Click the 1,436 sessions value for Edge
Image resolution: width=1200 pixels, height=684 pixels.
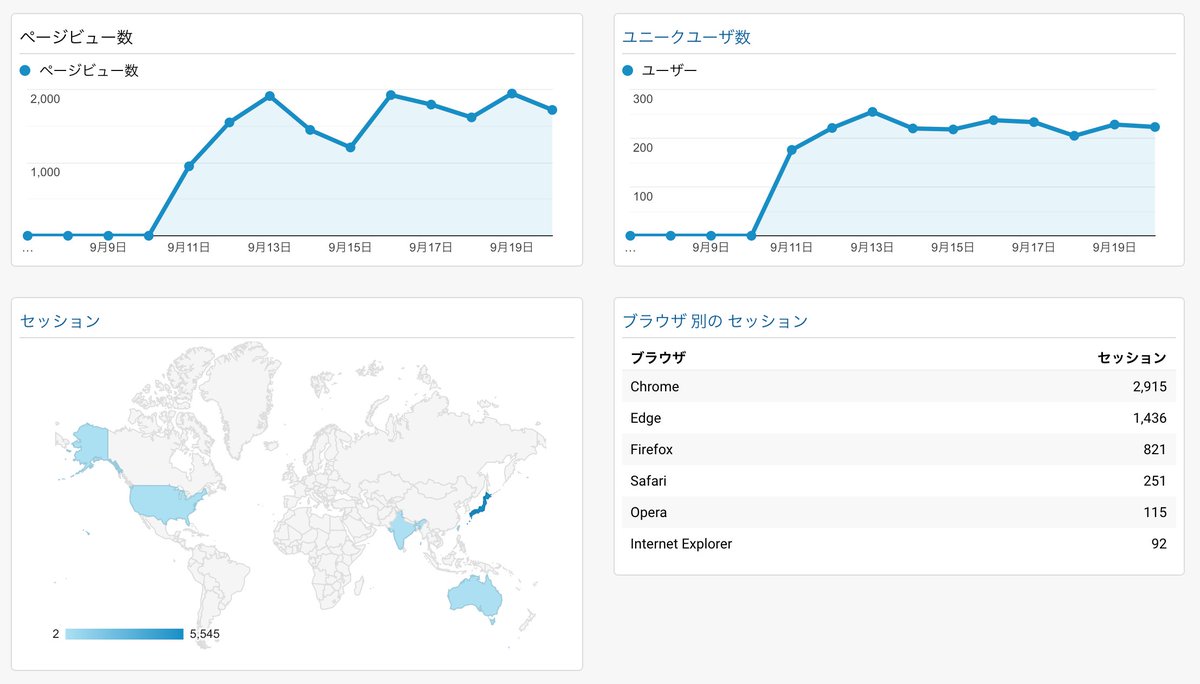[1149, 418]
